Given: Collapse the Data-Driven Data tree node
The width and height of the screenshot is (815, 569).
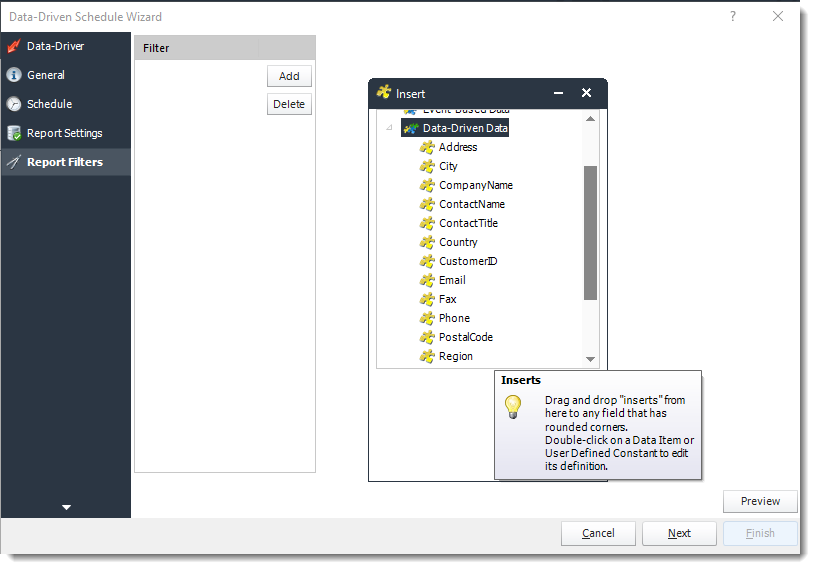Looking at the screenshot, I should pyautogui.click(x=389, y=128).
